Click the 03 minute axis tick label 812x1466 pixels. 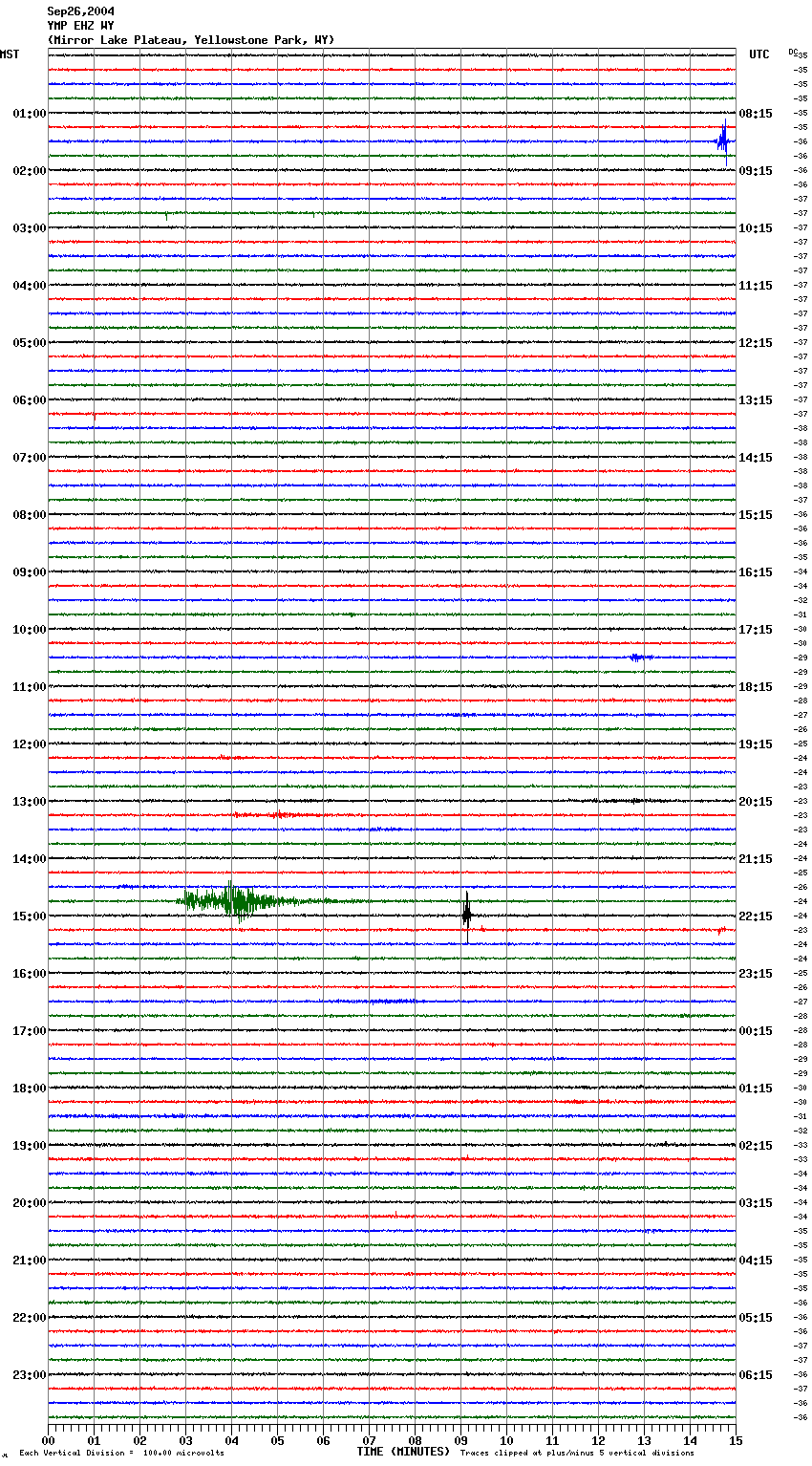tap(185, 1440)
